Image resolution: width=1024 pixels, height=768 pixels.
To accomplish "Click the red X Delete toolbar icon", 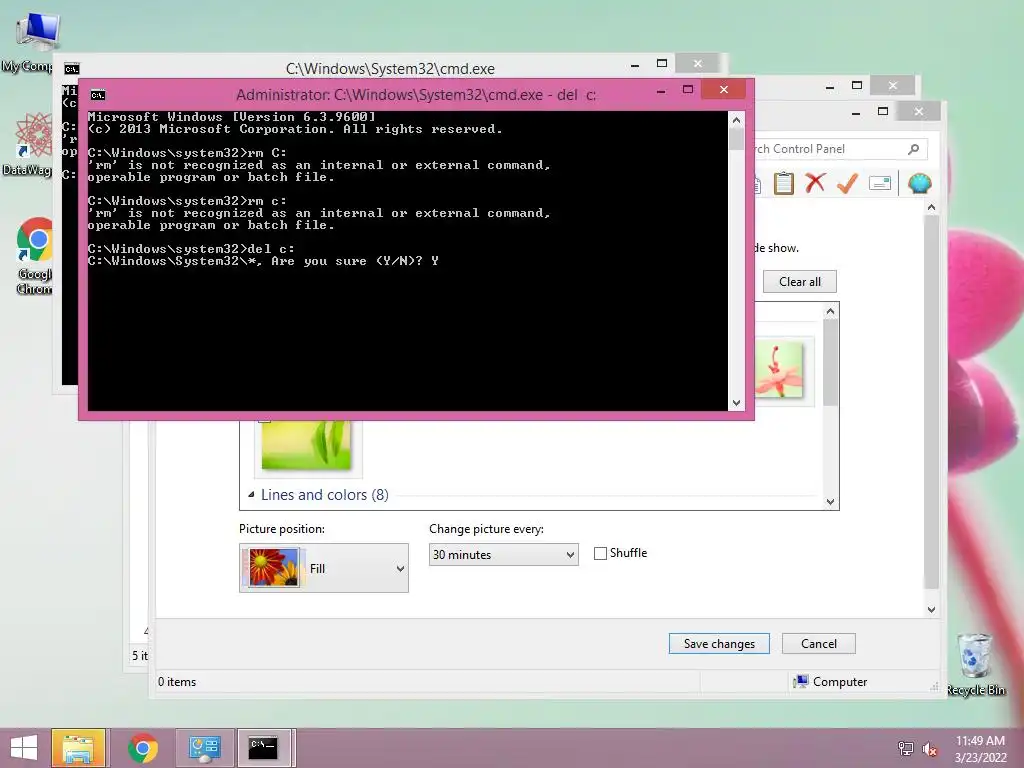I will (x=815, y=183).
